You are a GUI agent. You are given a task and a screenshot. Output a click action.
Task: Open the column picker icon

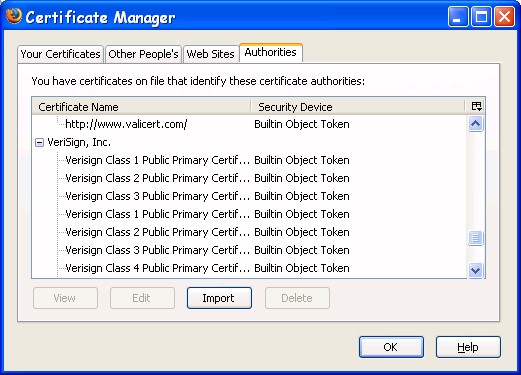pos(476,106)
